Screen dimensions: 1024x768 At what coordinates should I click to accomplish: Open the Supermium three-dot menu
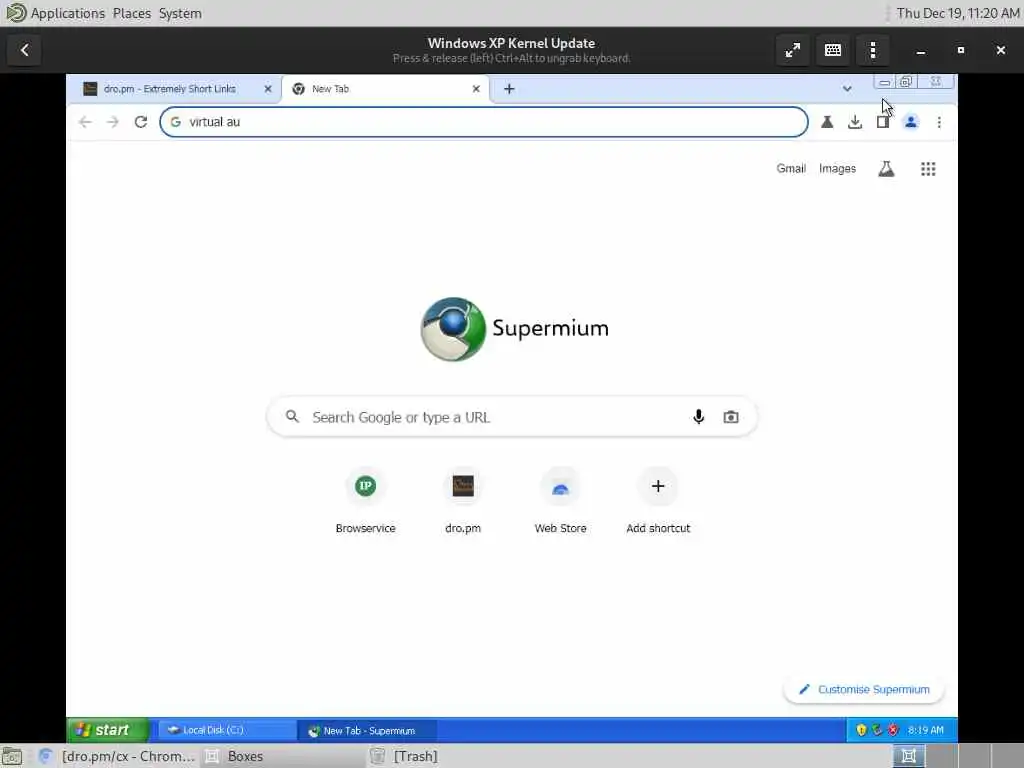[939, 122]
